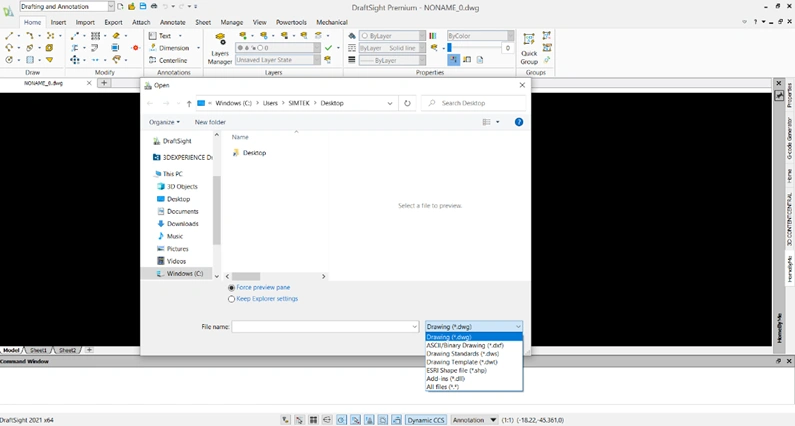795x426 pixels.
Task: Toggle the first Snap icon in status bar
Action: coord(286,420)
